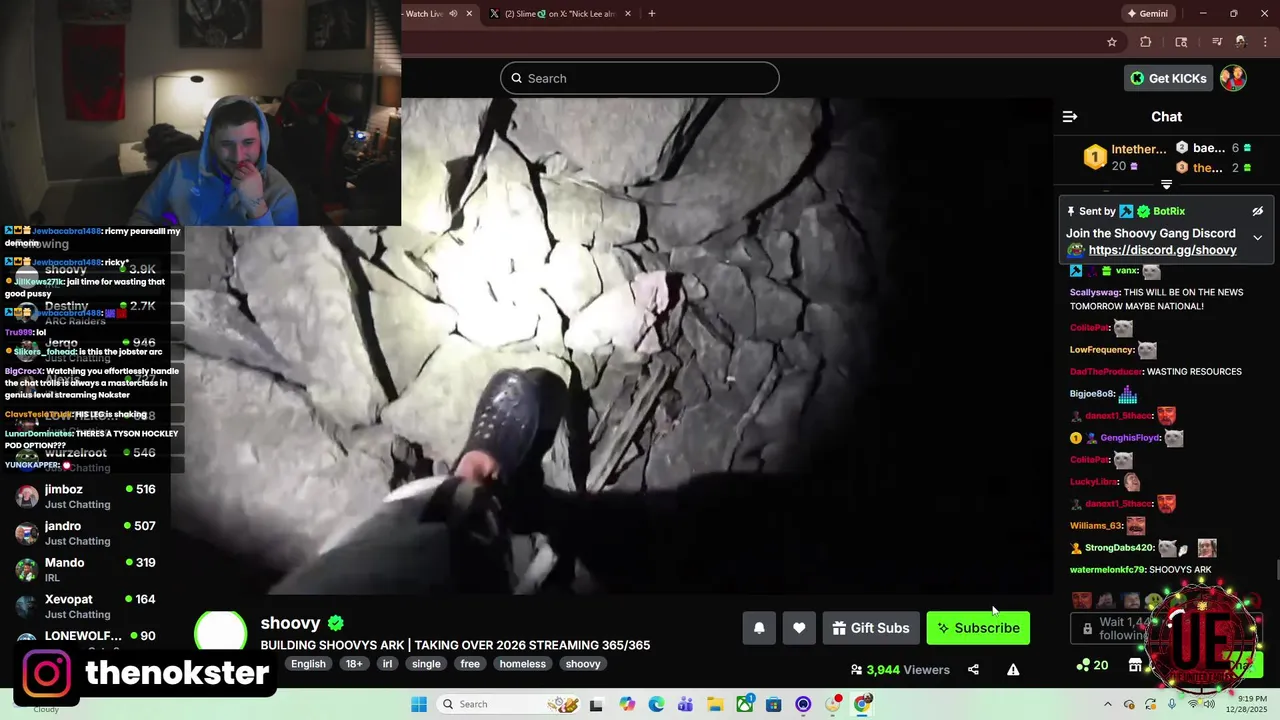Toggle stream notifications bell
The width and height of the screenshot is (1280, 720).
coord(759,628)
